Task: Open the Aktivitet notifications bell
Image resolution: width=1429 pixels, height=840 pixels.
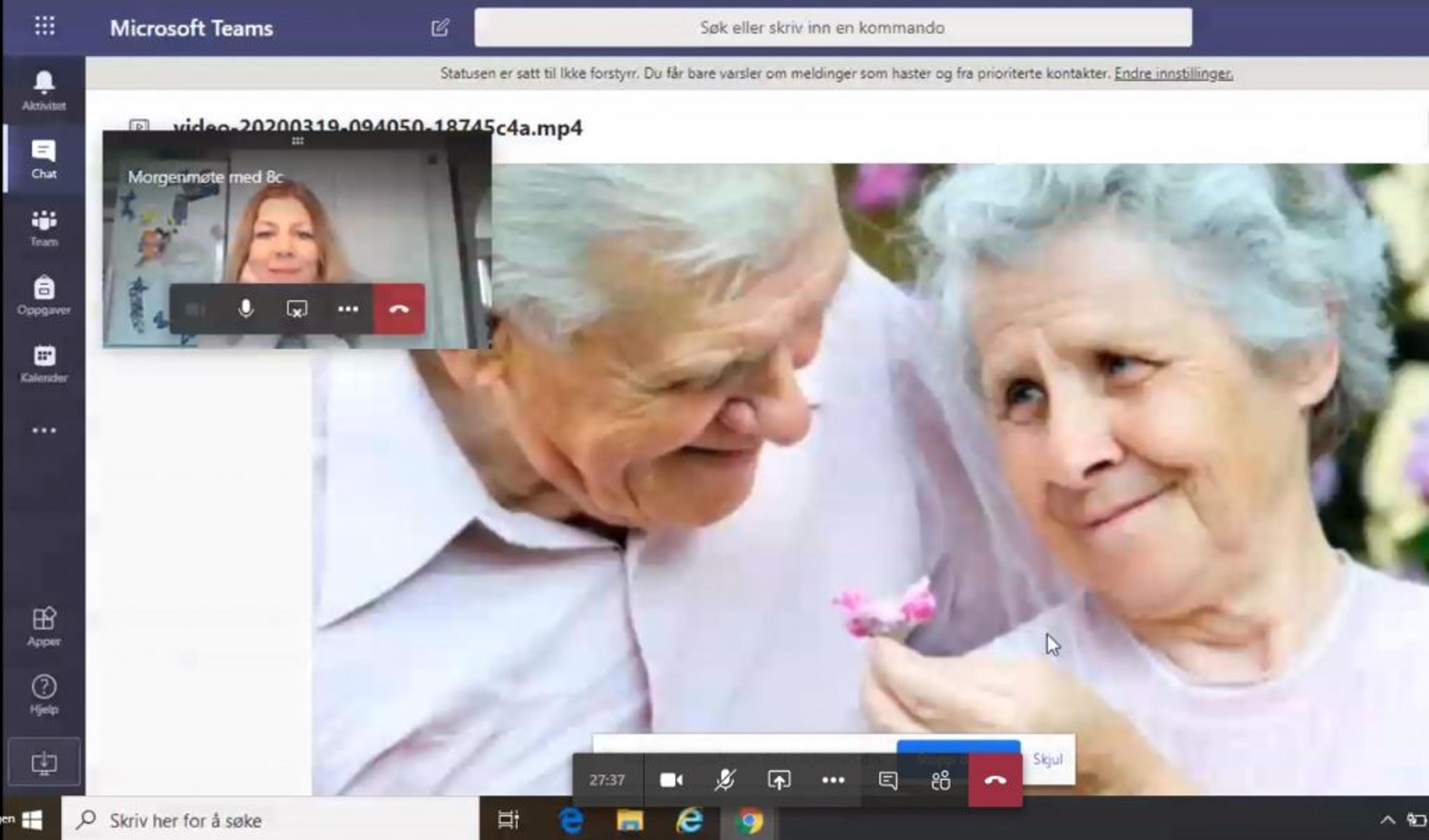Action: coord(44,90)
